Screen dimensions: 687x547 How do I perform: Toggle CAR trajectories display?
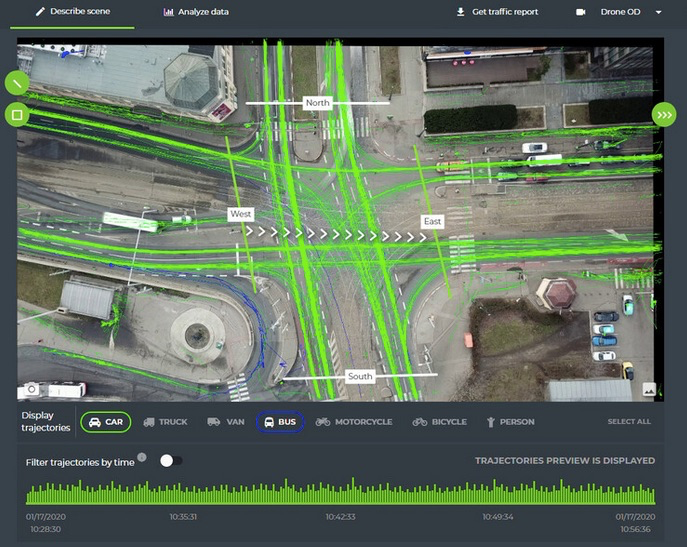106,422
